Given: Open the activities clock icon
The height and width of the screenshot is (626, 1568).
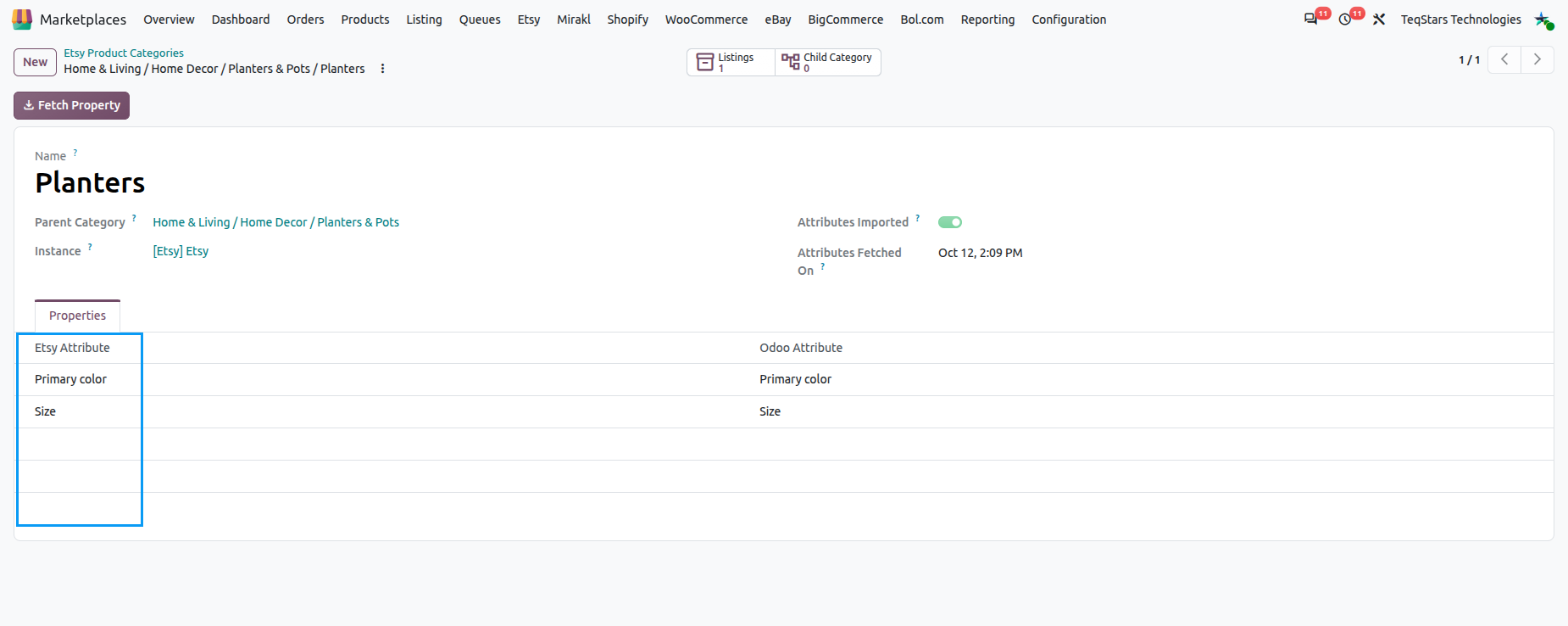Looking at the screenshot, I should click(x=1345, y=19).
